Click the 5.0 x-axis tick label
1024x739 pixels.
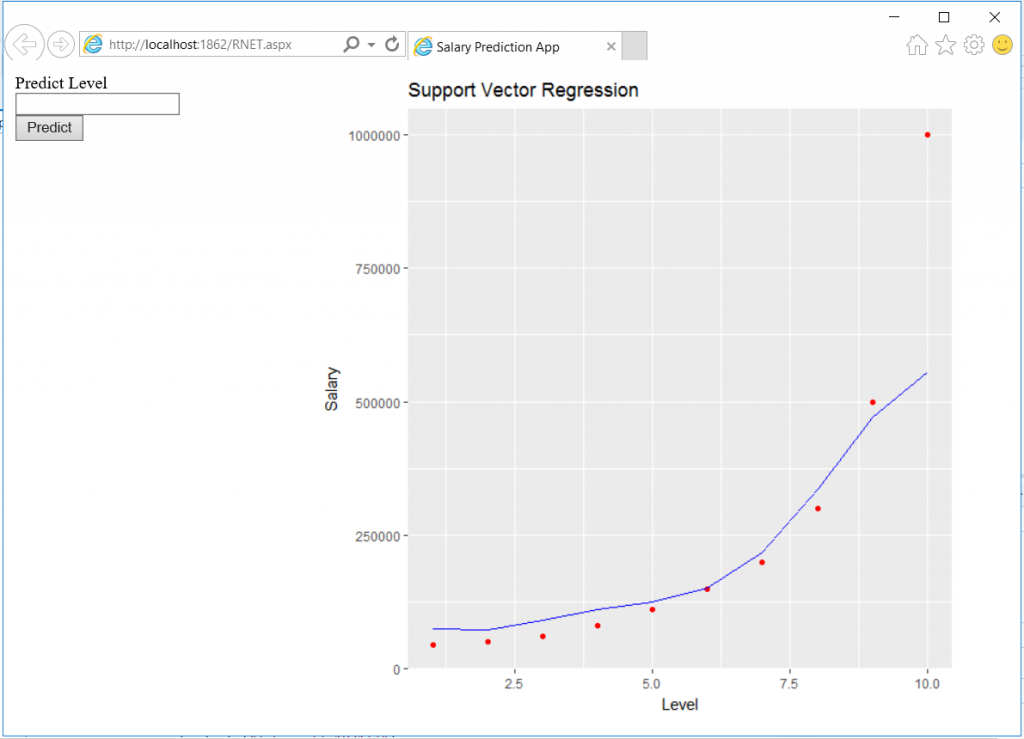click(651, 684)
